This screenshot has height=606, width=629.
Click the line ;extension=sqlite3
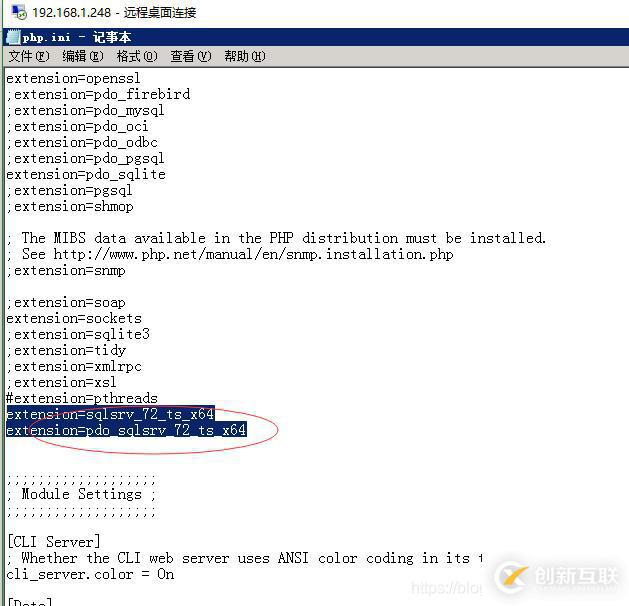point(78,334)
